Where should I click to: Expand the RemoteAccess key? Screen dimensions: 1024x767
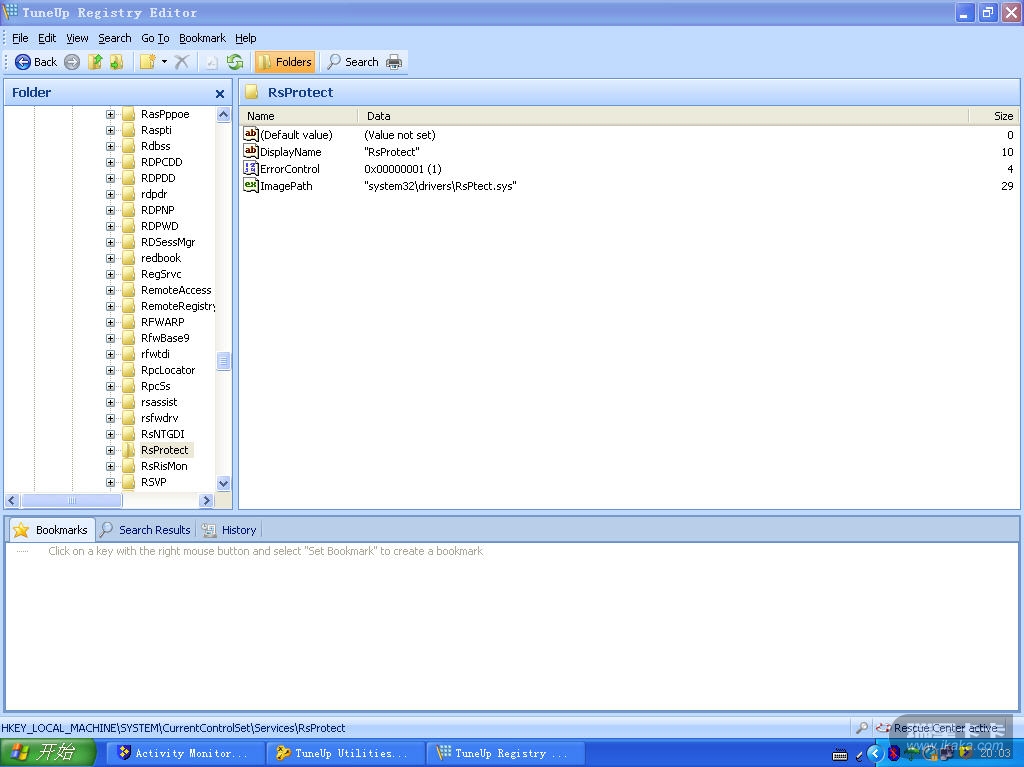pos(110,290)
